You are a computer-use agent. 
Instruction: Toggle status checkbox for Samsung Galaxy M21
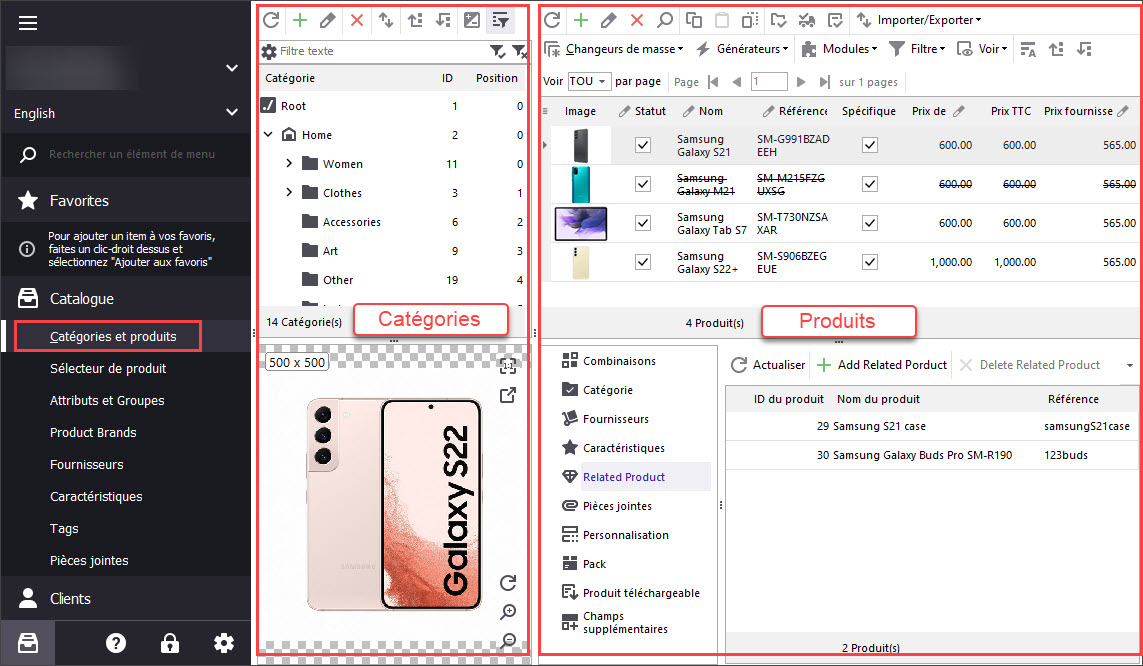[x=642, y=184]
